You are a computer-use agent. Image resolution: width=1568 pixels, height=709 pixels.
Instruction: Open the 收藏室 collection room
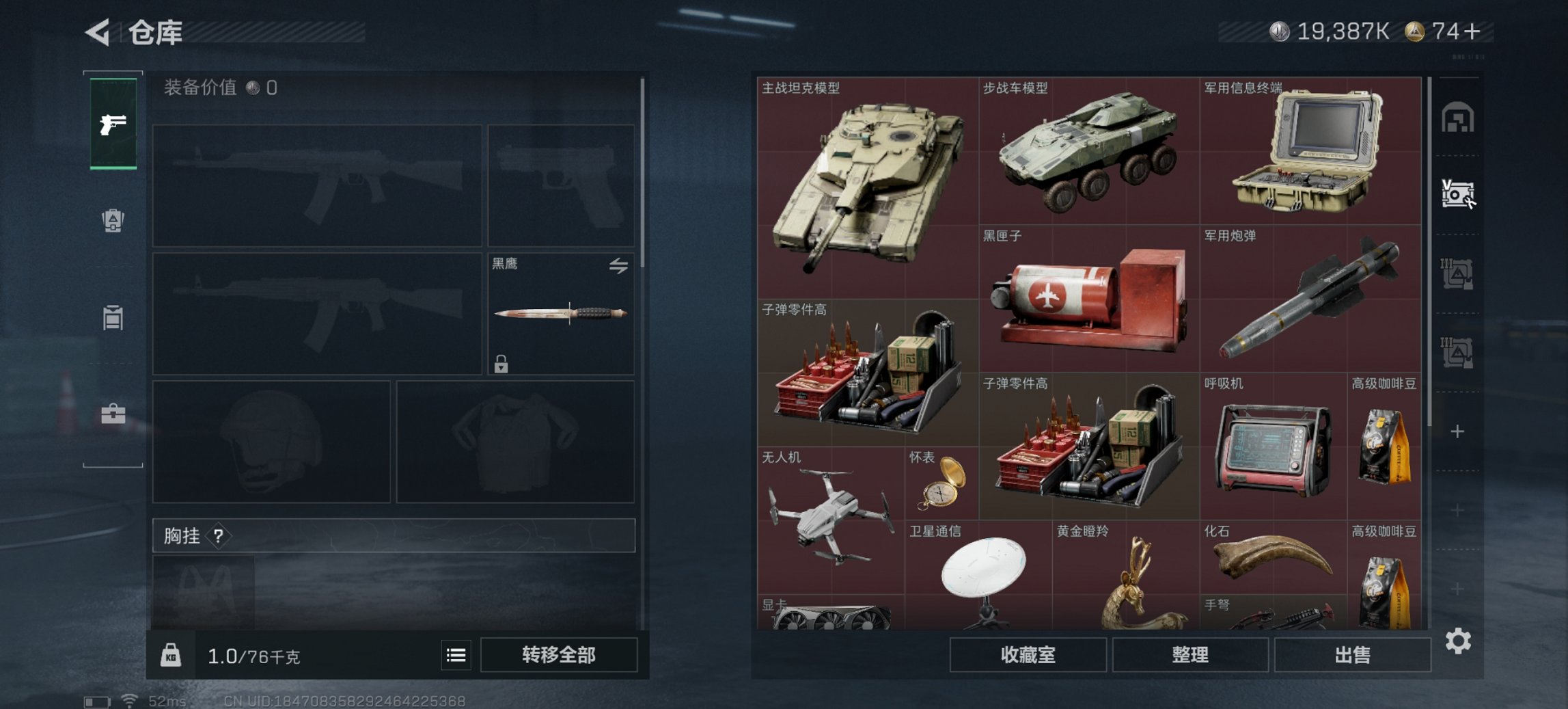click(1028, 655)
